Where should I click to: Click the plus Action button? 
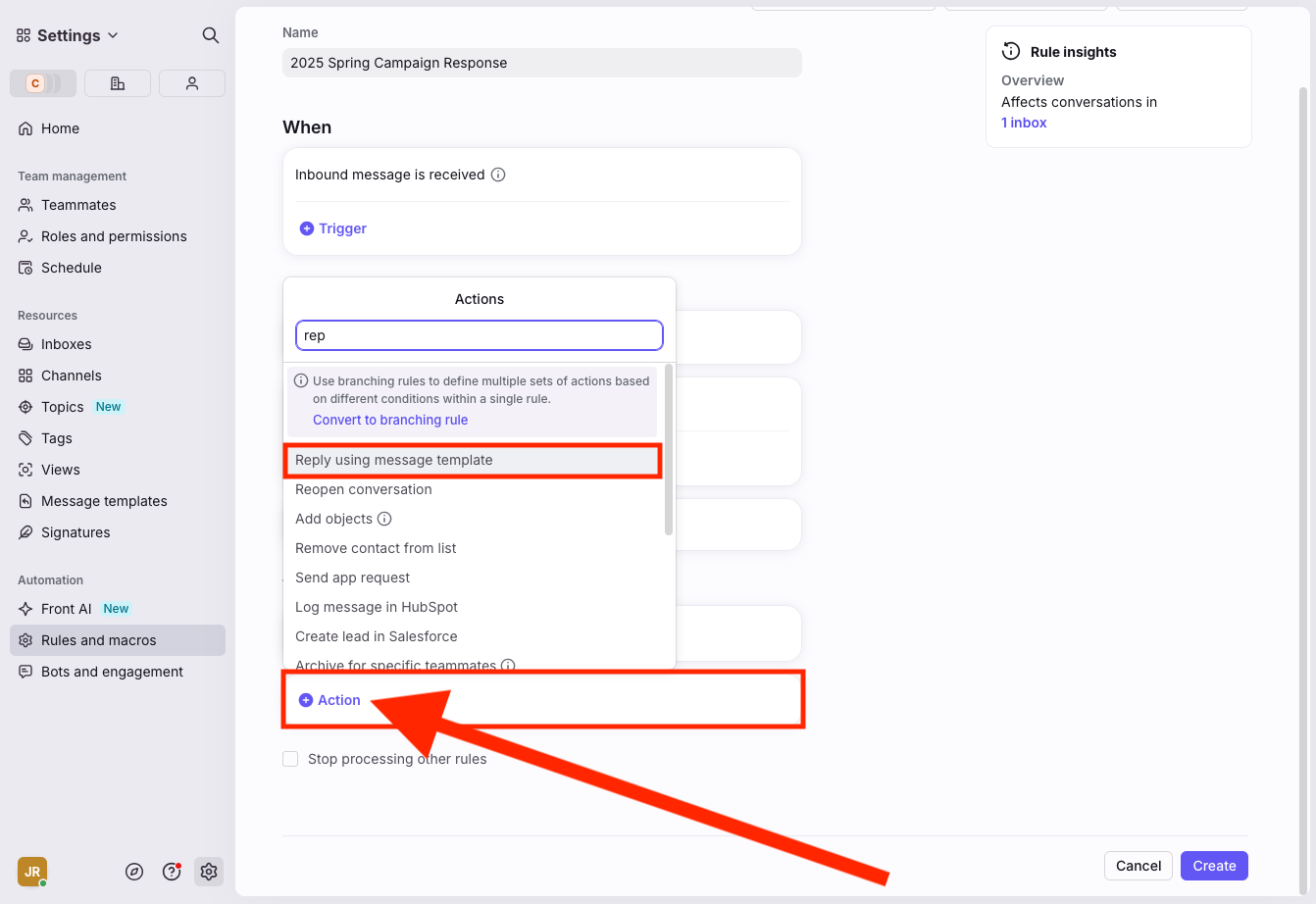330,700
